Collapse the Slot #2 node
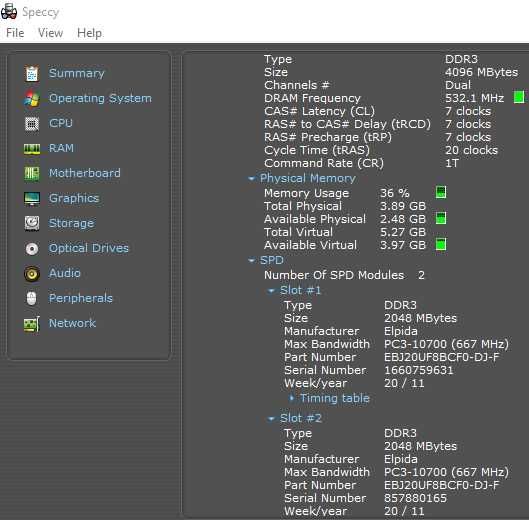 click(x=271, y=419)
